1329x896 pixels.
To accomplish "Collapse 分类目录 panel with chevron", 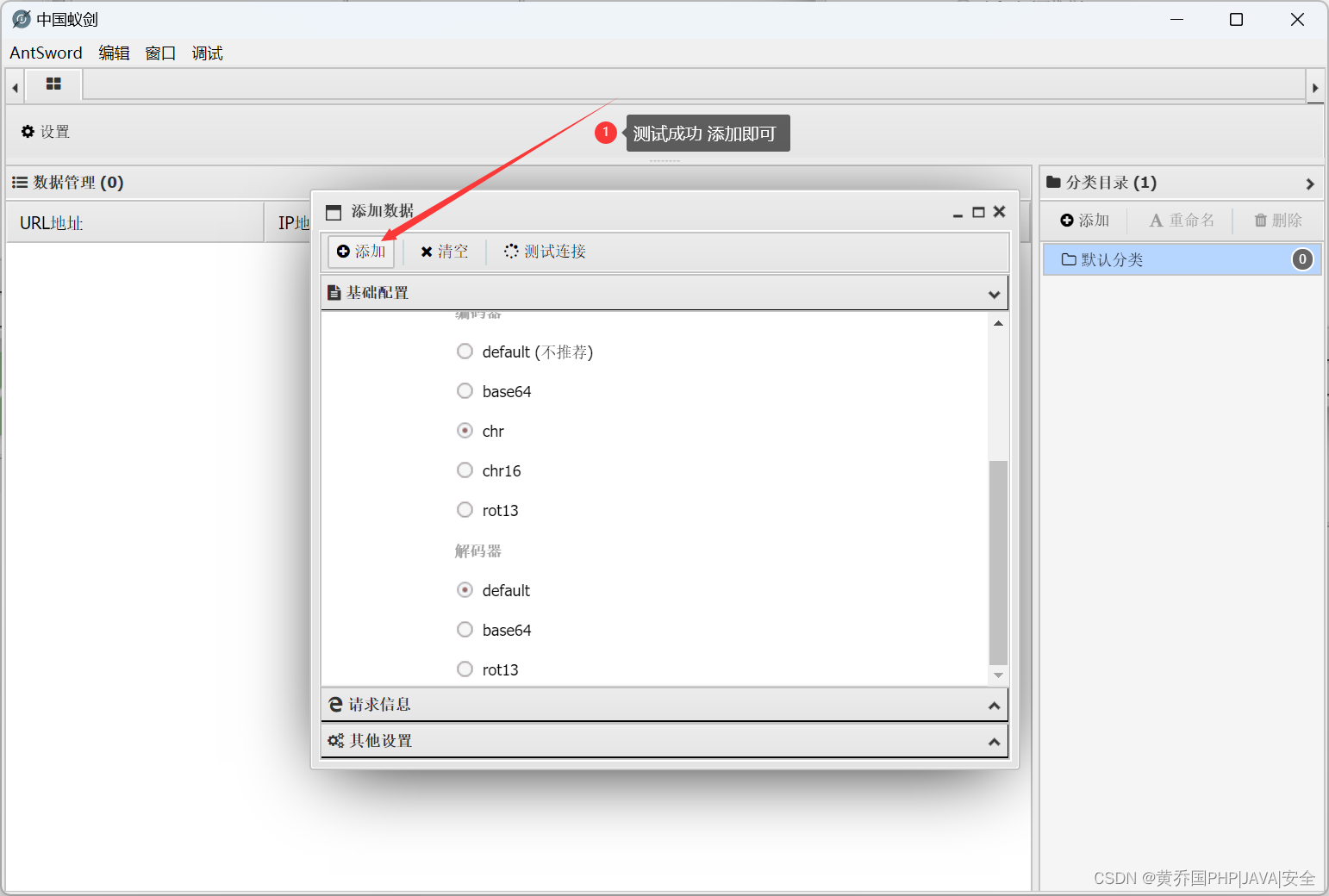I will pyautogui.click(x=1310, y=184).
